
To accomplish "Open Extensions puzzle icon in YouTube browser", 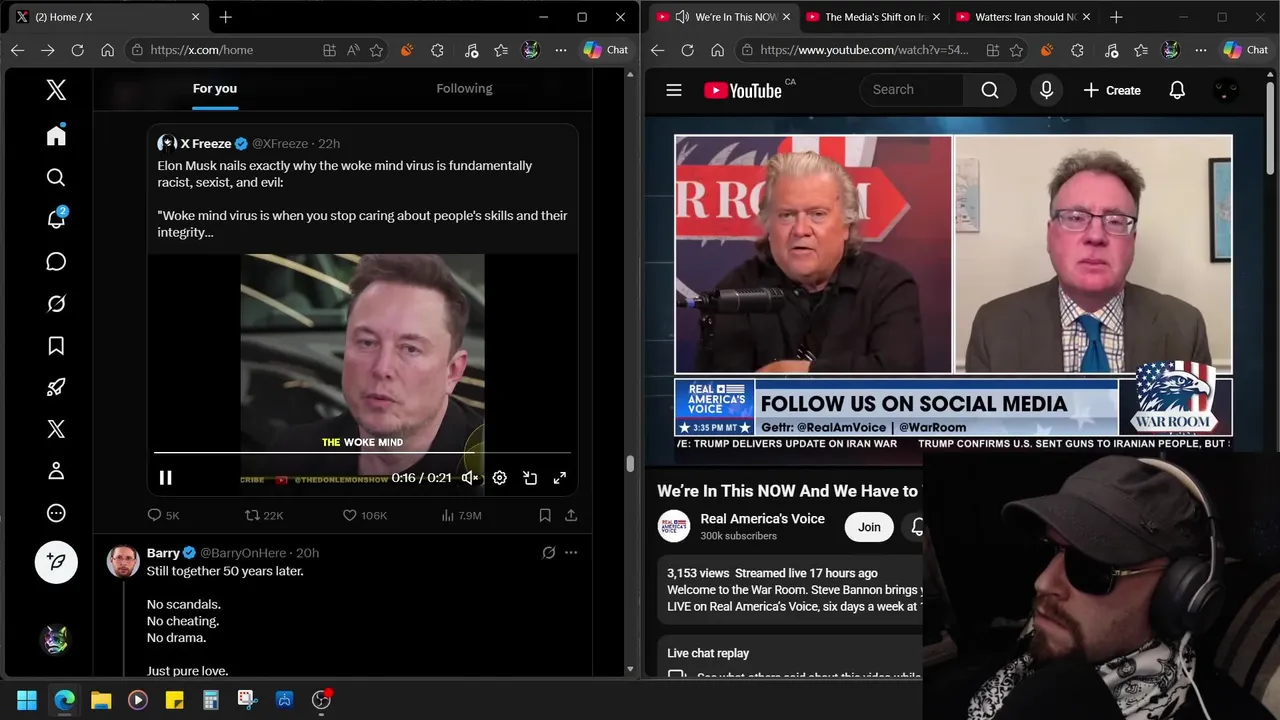I will tap(1077, 50).
